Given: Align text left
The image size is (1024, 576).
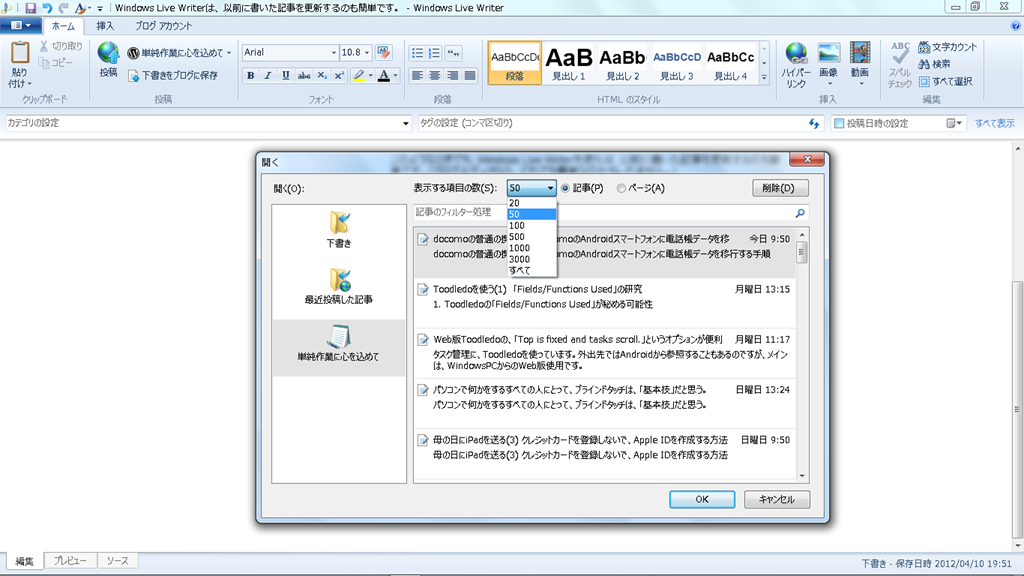Looking at the screenshot, I should click(417, 76).
